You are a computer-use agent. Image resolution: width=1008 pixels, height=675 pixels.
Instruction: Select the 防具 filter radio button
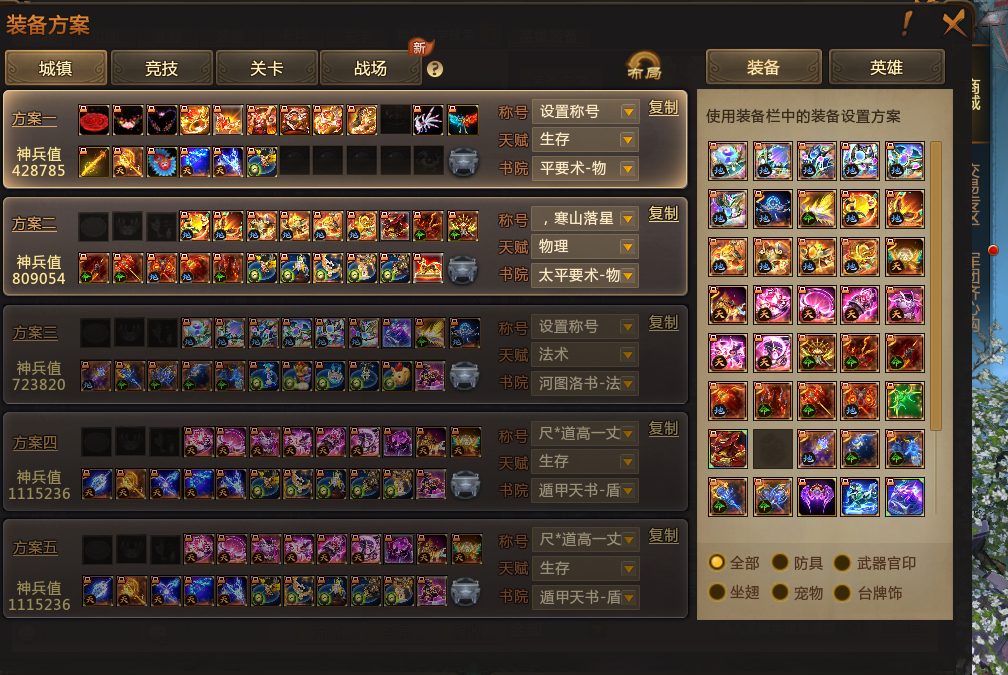[780, 562]
